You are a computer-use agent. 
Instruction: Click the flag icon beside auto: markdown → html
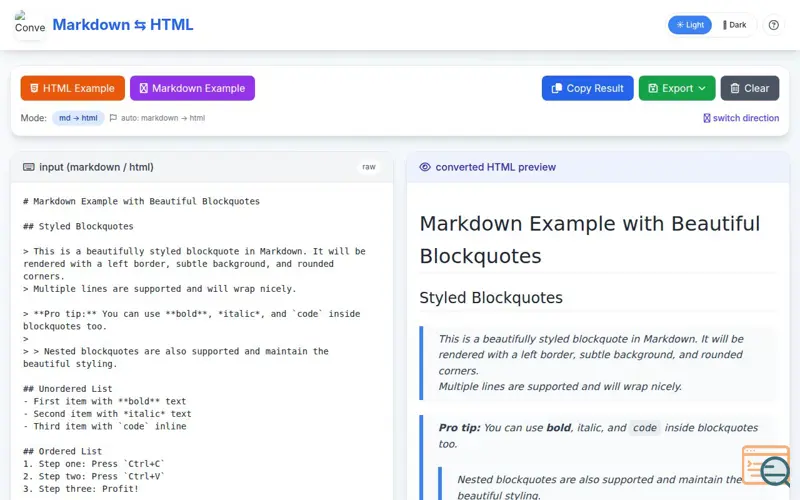pyautogui.click(x=113, y=118)
